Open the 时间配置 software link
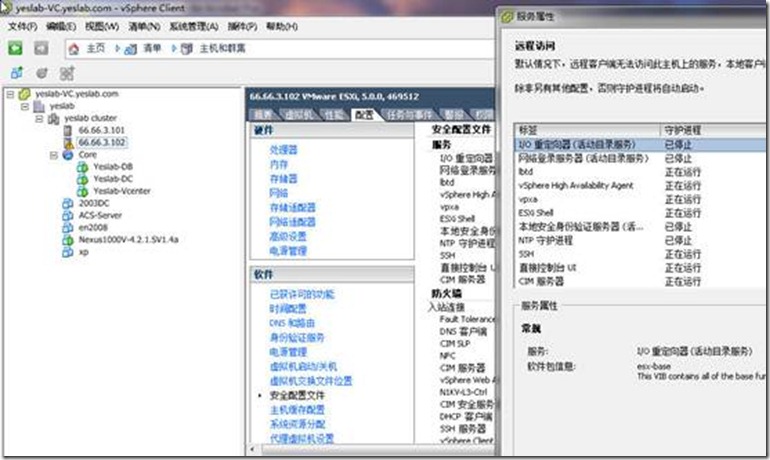The image size is (770, 460). [288, 309]
